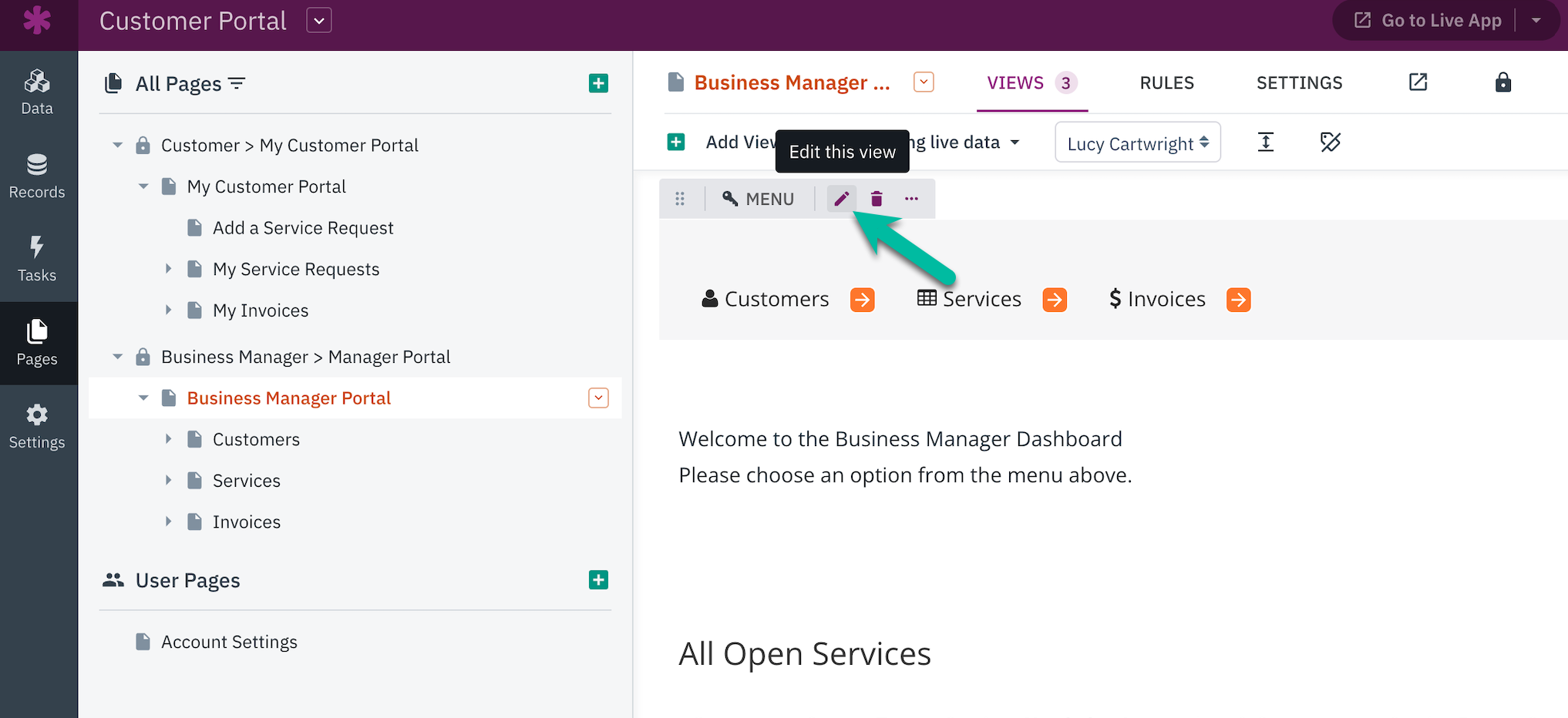Add a new user page with plus icon
Screen dimensions: 1568x718
(598, 580)
